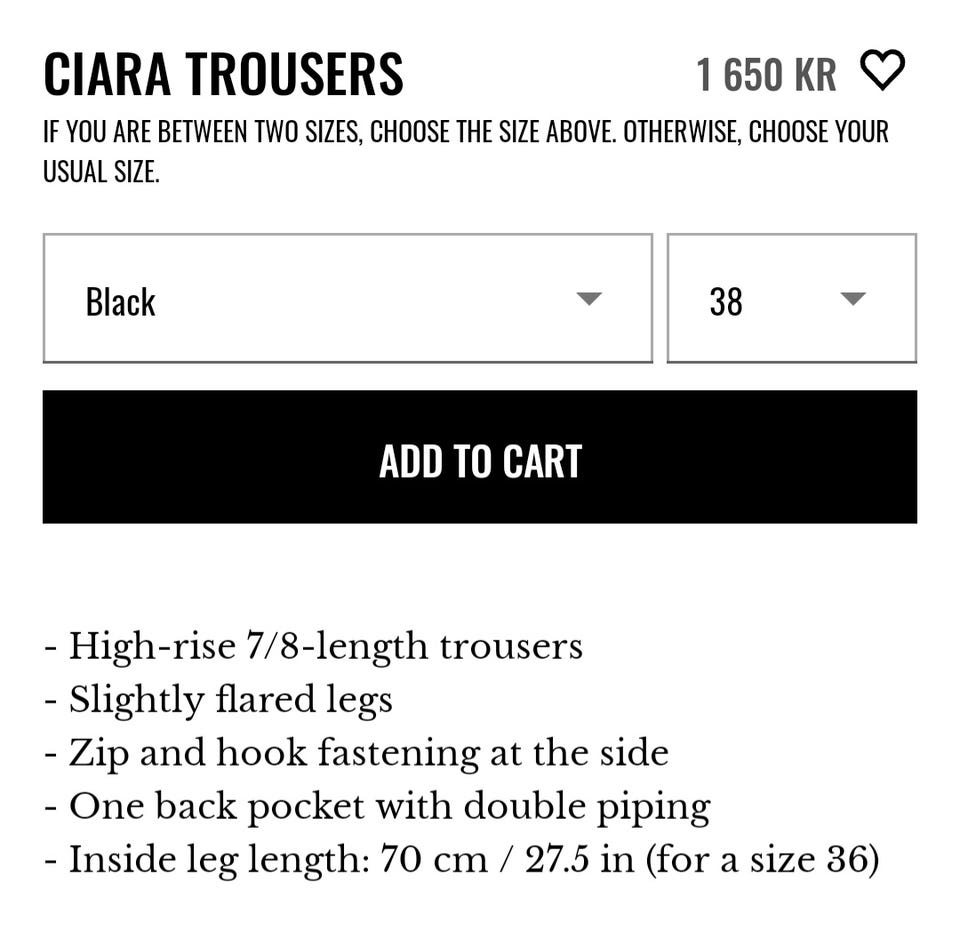Click the 'Black' text in color field
This screenshot has height=931, width=960.
120,302
